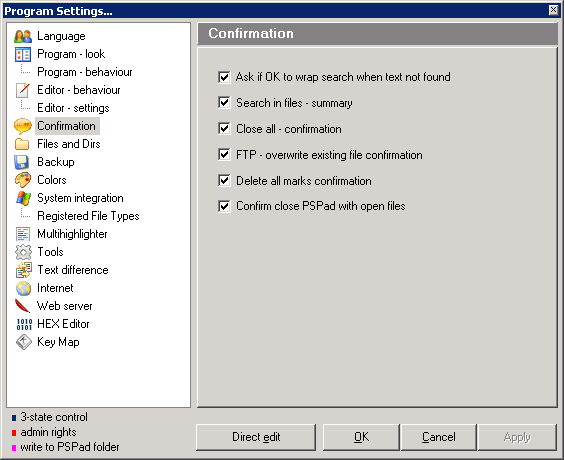Click the Multihighlighter icon
The width and height of the screenshot is (564, 460).
[23, 234]
